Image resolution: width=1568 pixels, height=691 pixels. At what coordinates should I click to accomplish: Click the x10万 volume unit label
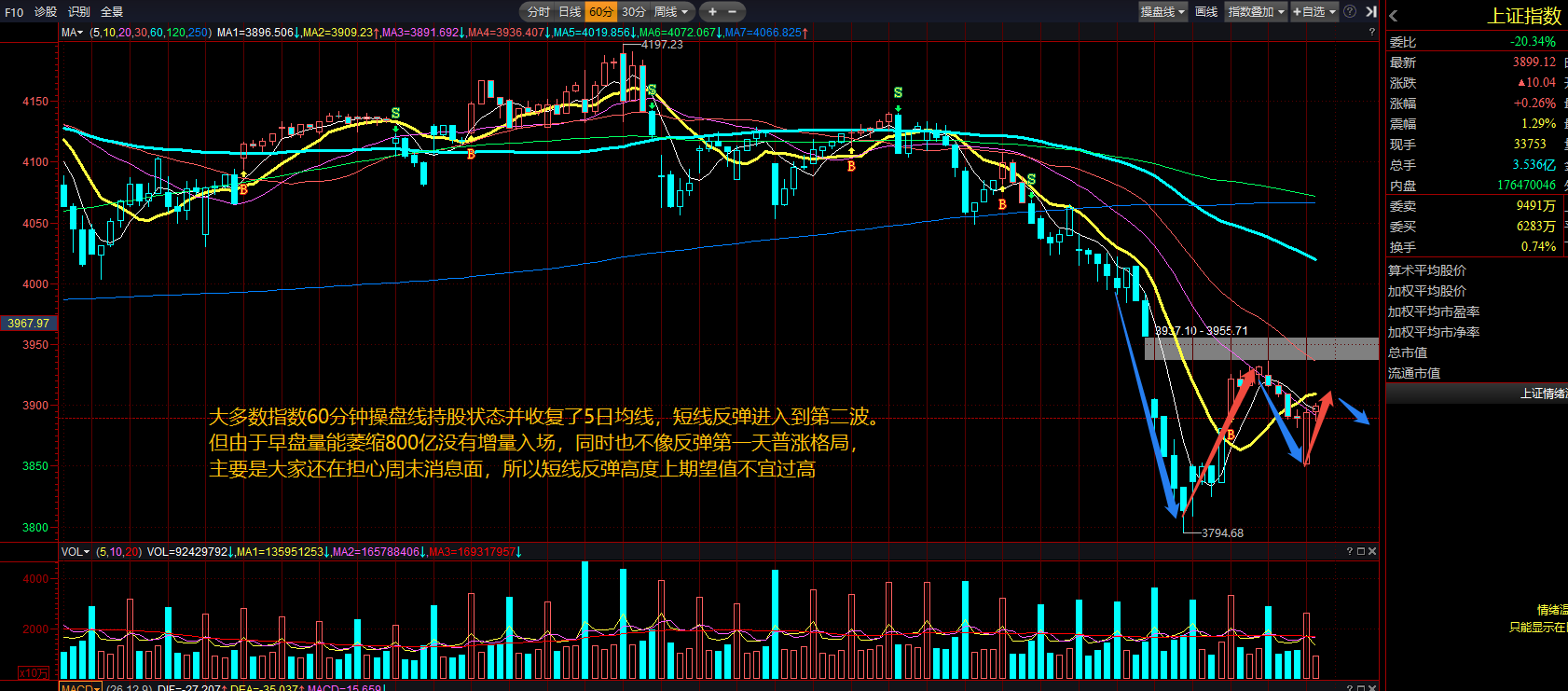tap(33, 672)
